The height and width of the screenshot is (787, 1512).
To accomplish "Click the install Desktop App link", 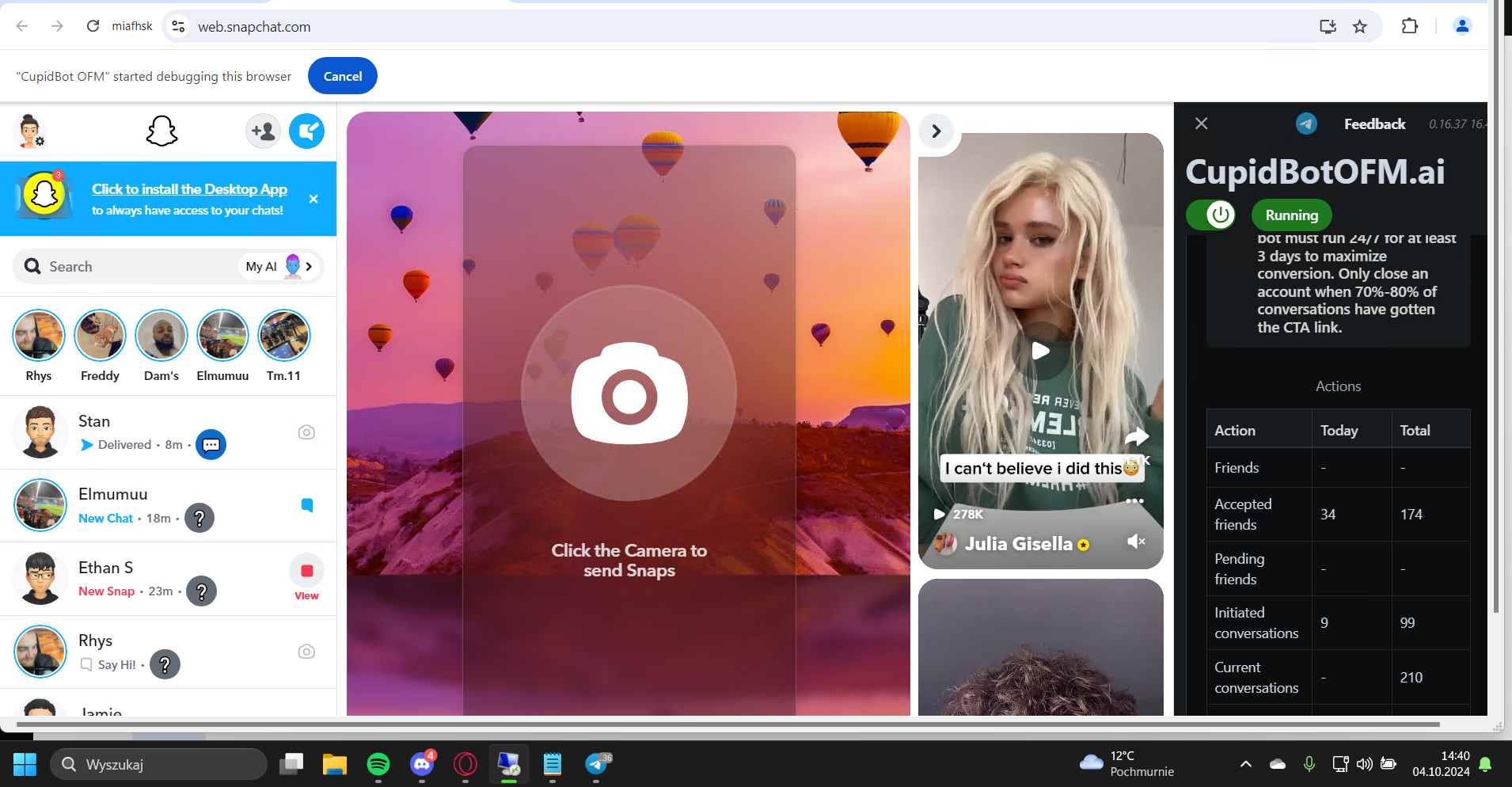I will [189, 189].
